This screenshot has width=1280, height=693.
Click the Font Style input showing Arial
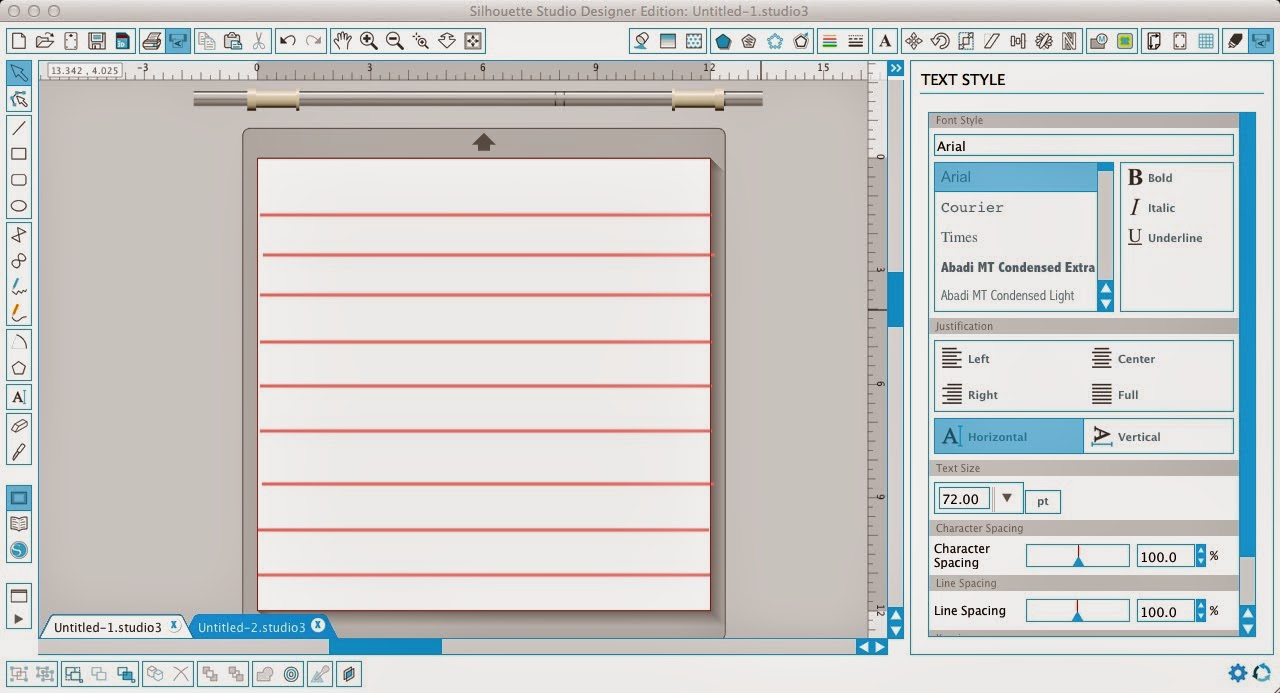coord(1083,145)
